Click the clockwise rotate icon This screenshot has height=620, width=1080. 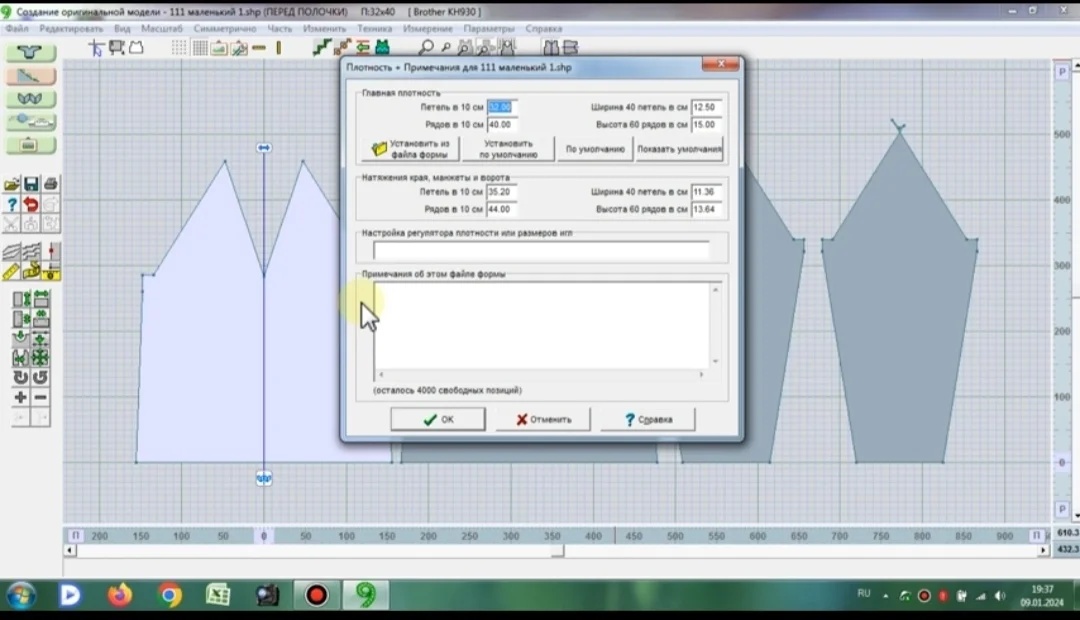click(x=21, y=377)
